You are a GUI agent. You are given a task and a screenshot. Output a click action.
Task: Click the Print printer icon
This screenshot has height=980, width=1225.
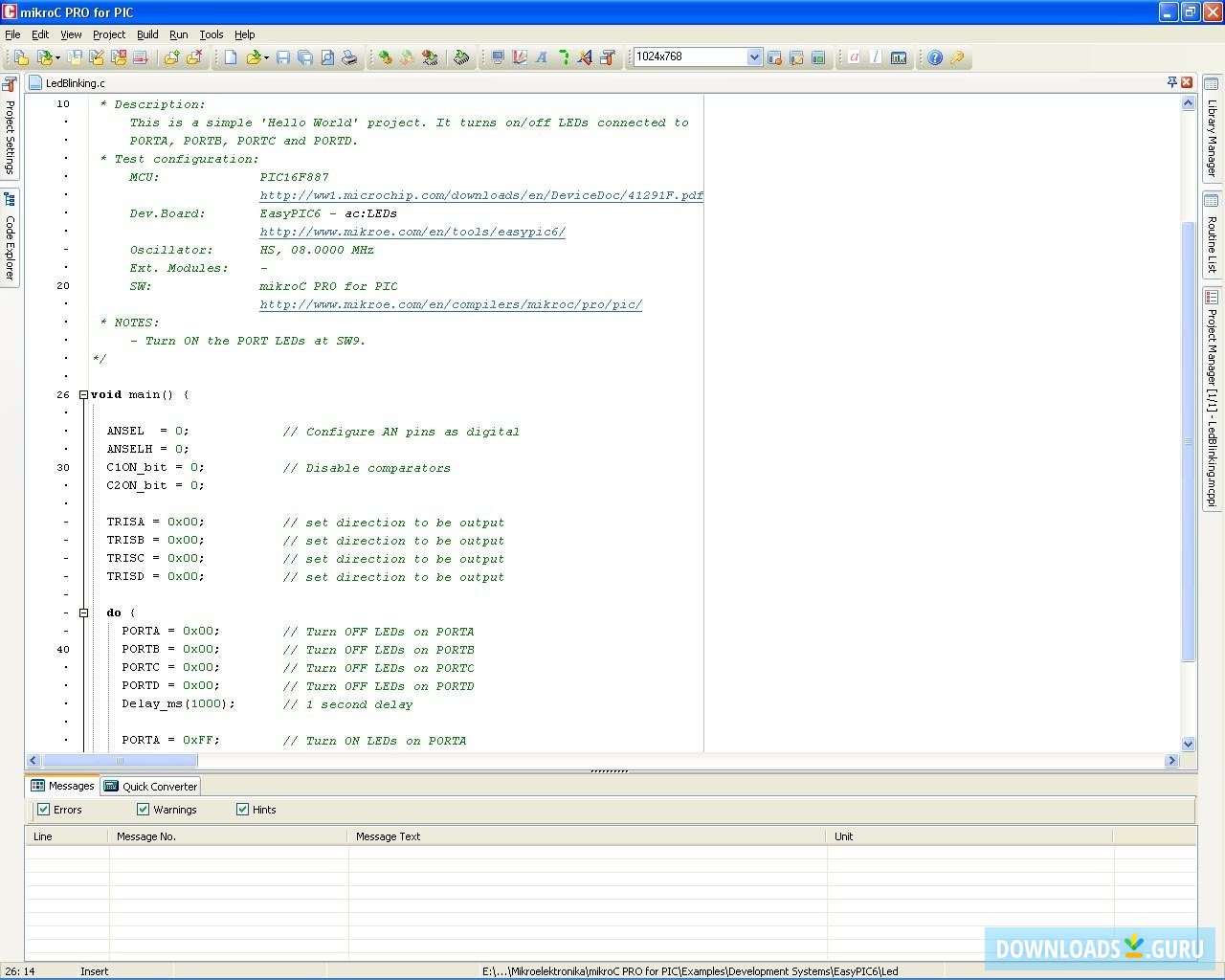[x=349, y=57]
